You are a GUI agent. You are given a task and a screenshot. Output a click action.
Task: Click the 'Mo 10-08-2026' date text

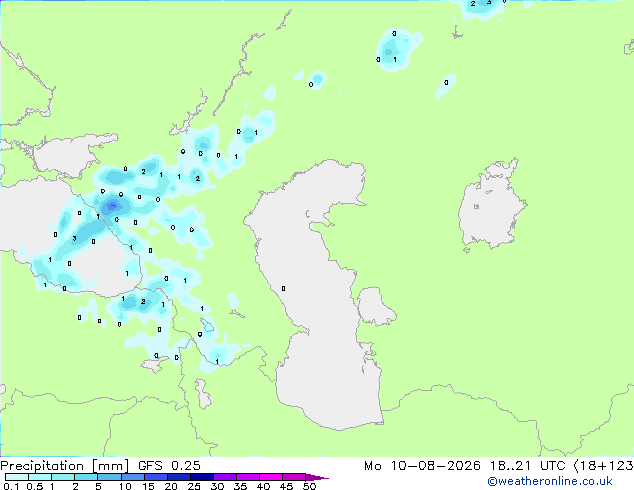(422, 466)
